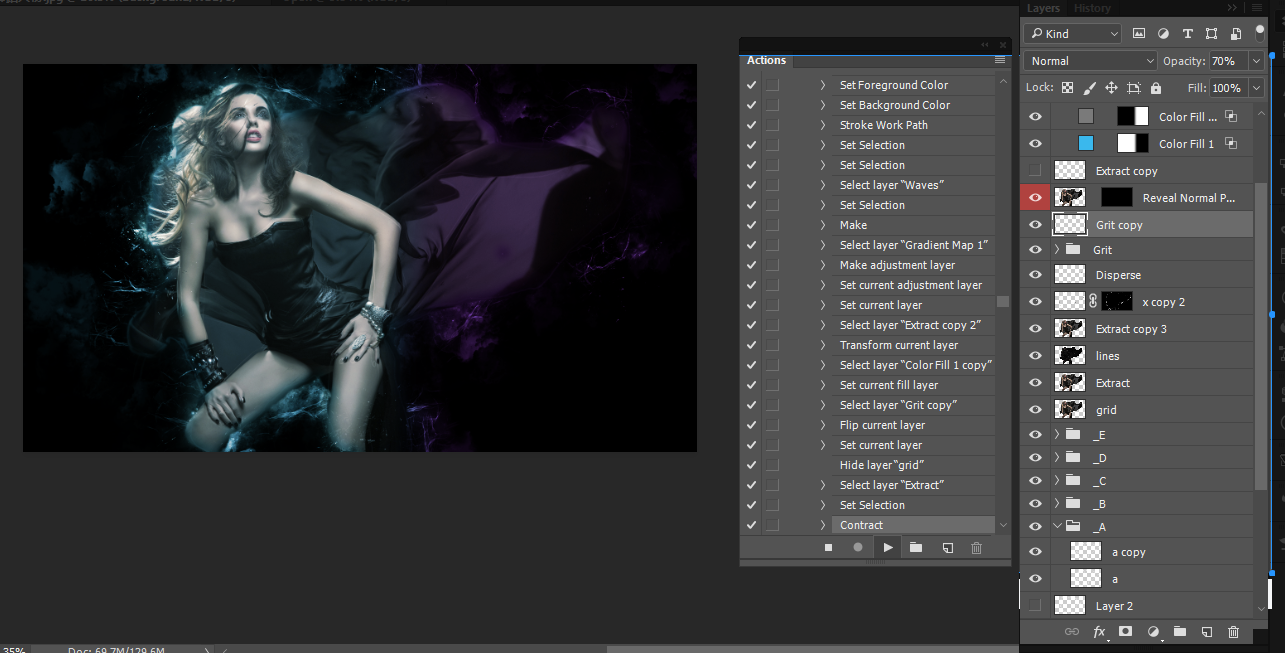
Task: Filter layers by adjustment layer icon
Action: (x=1165, y=34)
